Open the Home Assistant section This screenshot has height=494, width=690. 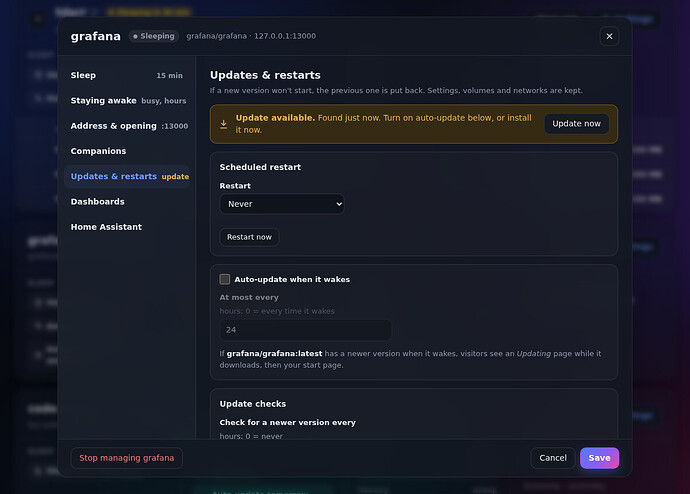[x=127, y=227]
